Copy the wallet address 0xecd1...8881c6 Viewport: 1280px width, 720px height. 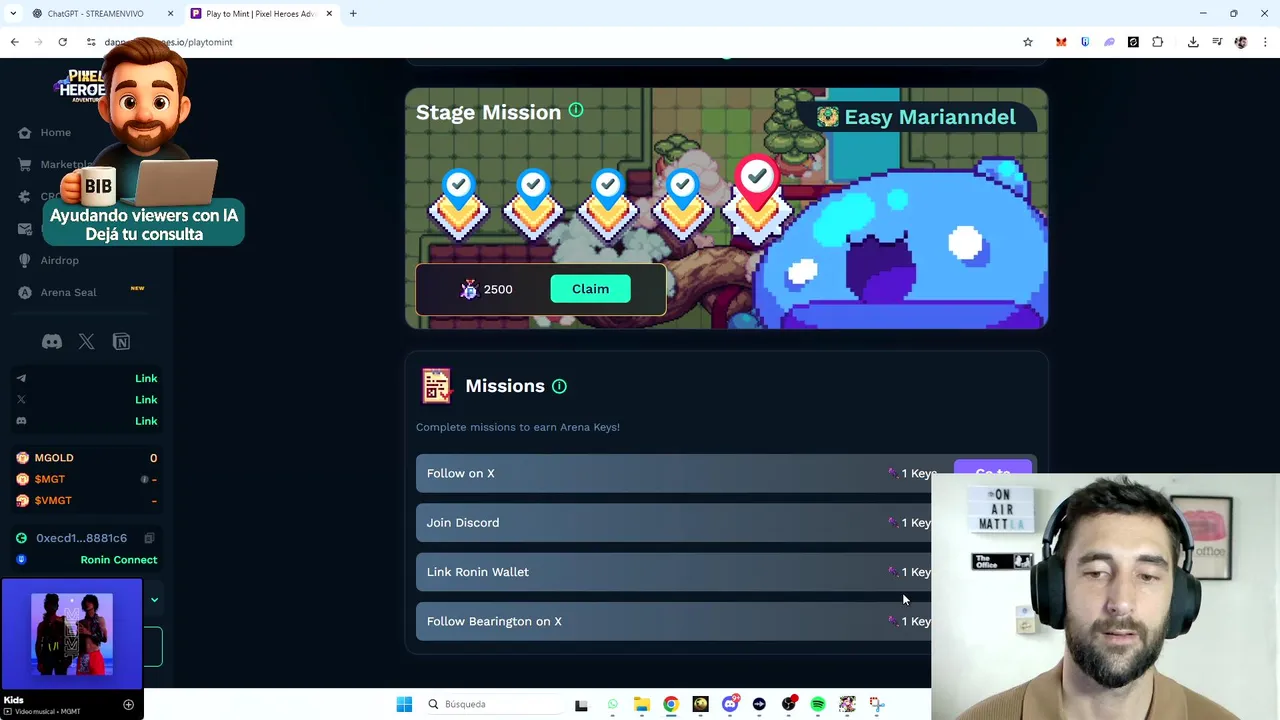149,538
